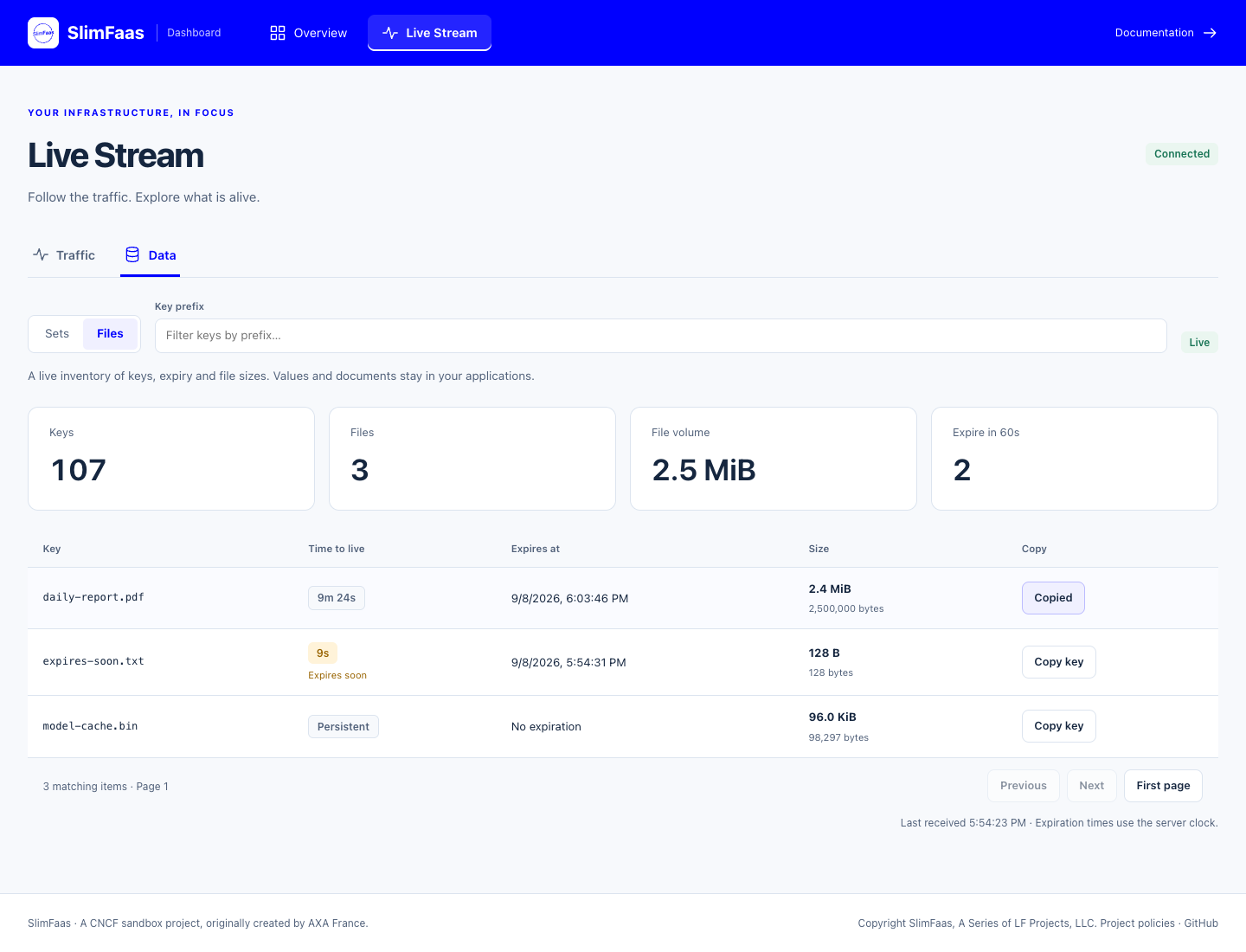The image size is (1246, 952).
Task: Go to the Next page
Action: [x=1092, y=786]
